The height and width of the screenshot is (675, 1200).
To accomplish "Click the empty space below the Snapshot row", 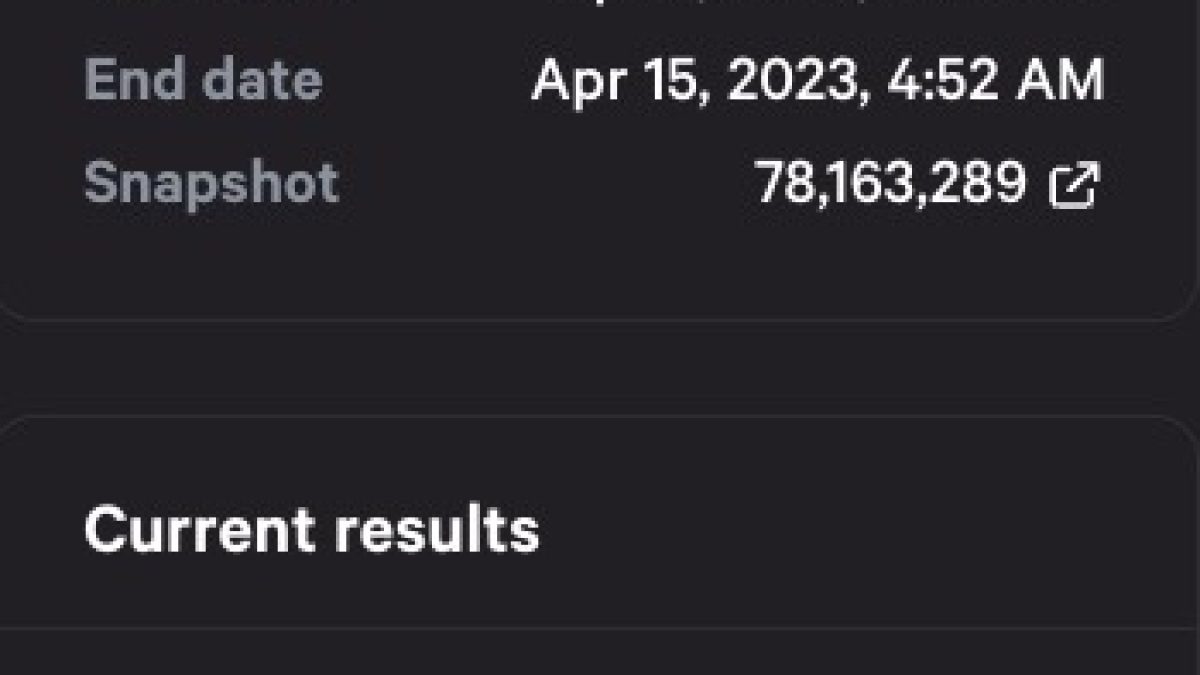I will click(600, 260).
